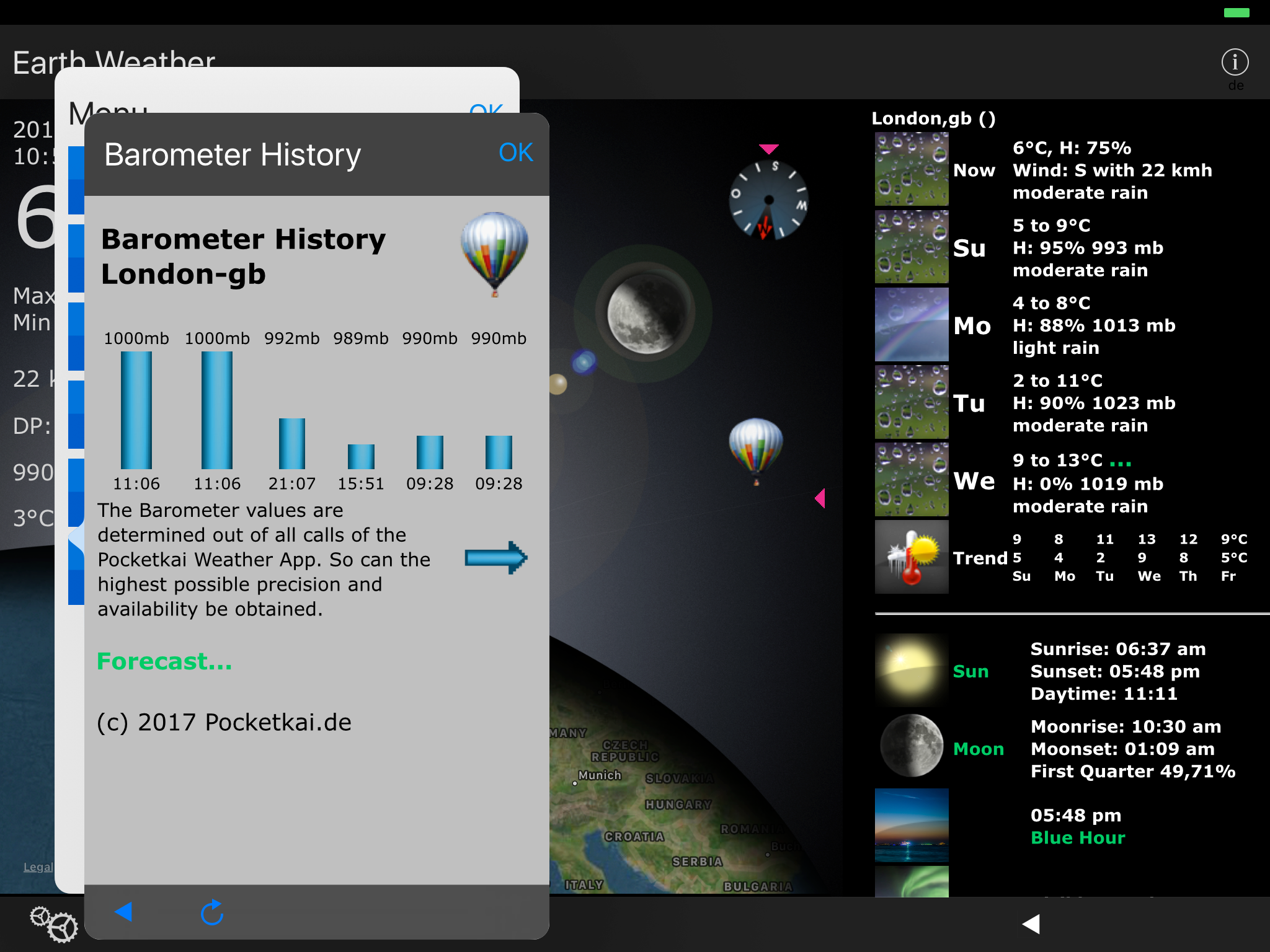Tap the Moonset: 01:09 am text
The image size is (1270, 952).
pos(1122,749)
